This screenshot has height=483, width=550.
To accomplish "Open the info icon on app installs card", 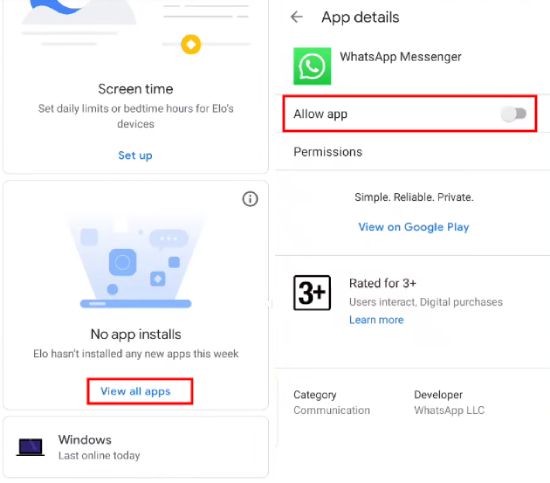I will [x=250, y=199].
